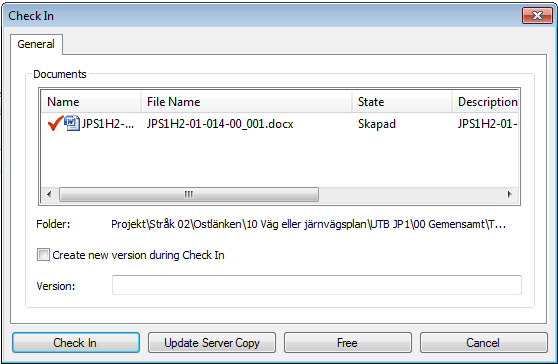558x364 pixels.
Task: Select the Word document icon in the row
Action: click(x=72, y=123)
